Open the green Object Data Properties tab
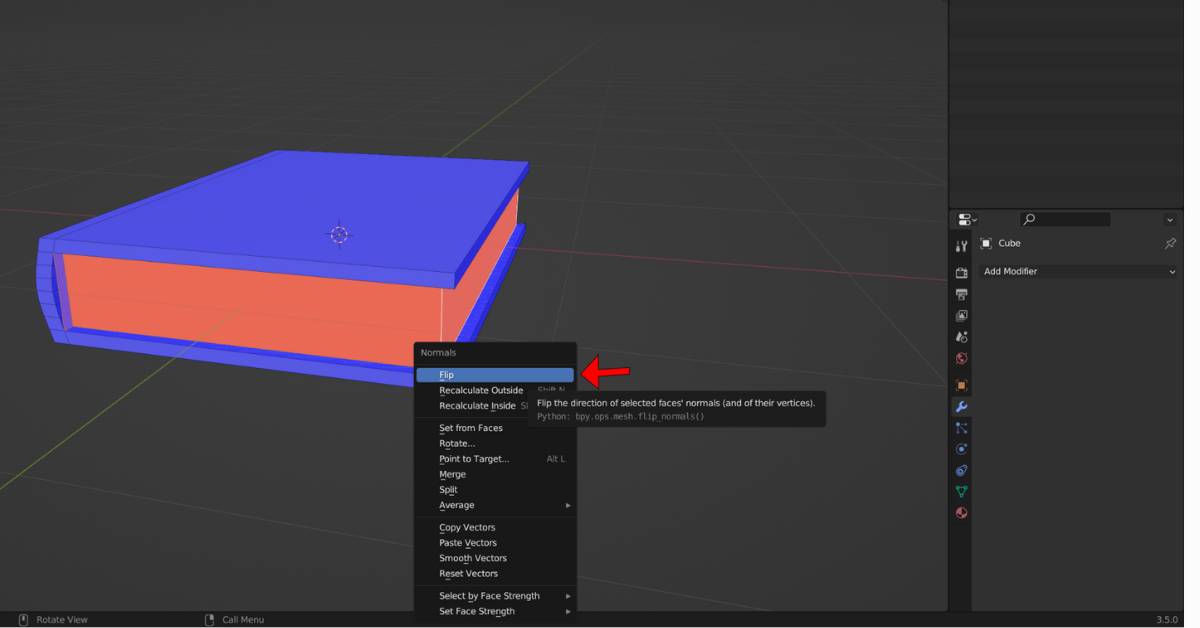 pos(960,491)
